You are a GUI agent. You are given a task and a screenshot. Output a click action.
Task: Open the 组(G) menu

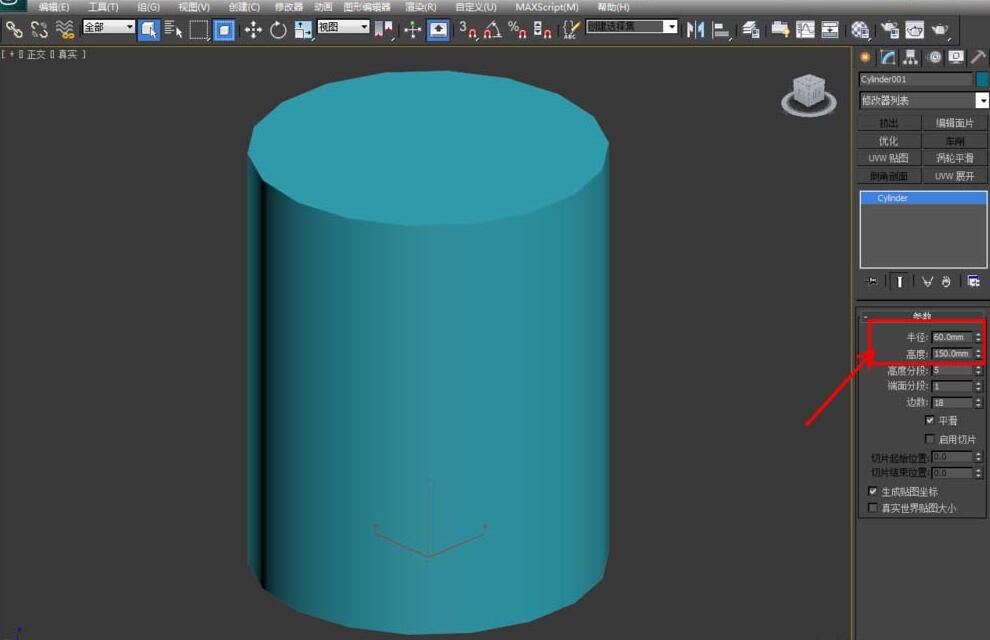148,7
